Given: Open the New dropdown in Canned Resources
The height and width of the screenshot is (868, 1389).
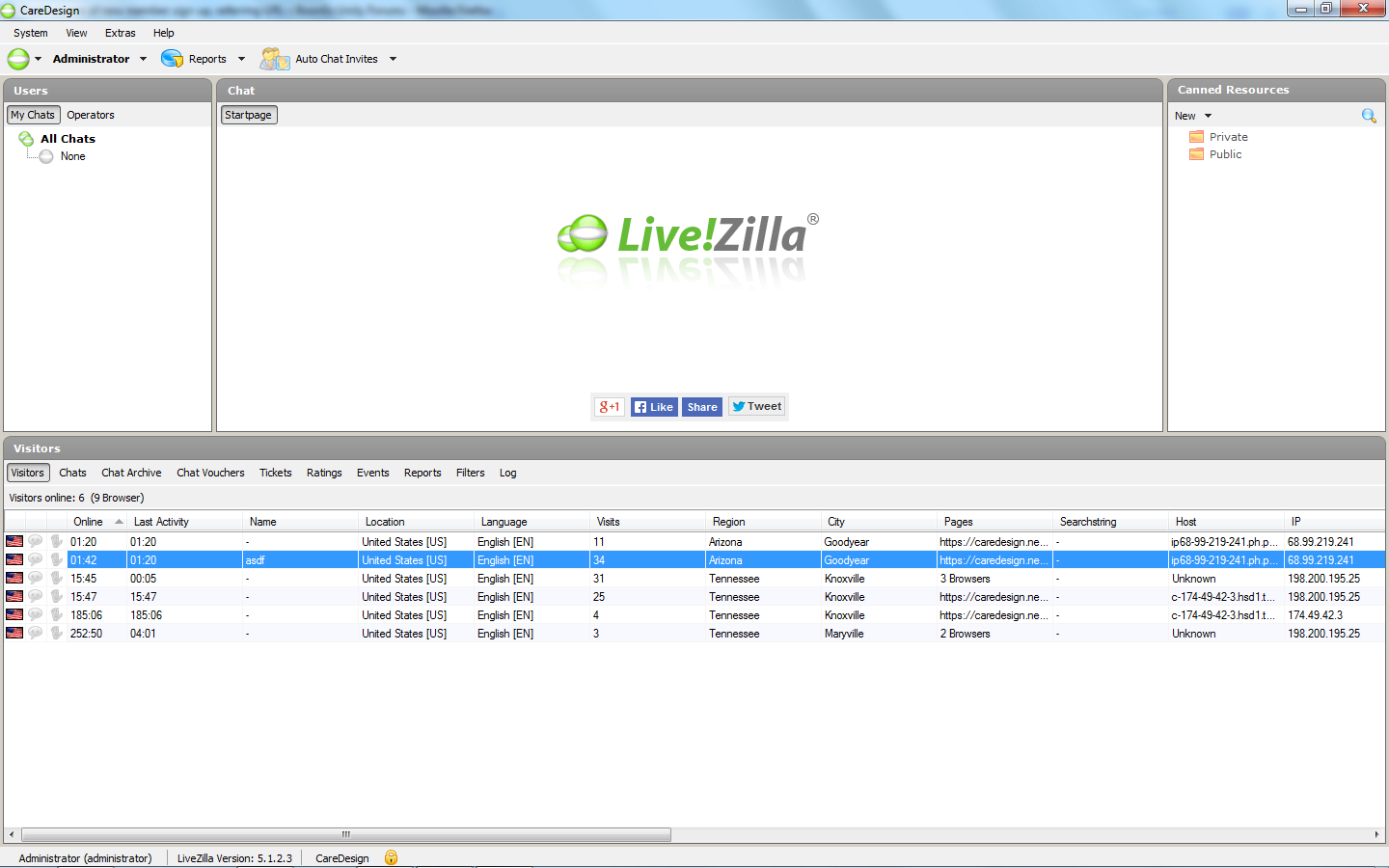Looking at the screenshot, I should 1193,116.
